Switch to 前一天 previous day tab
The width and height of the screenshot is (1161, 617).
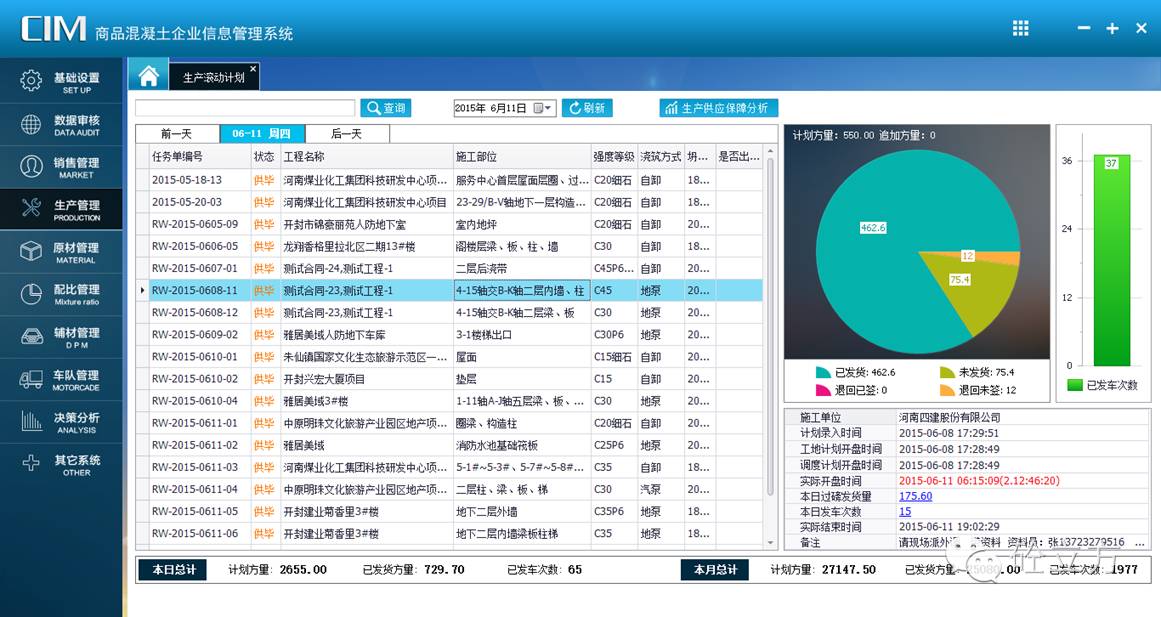click(177, 134)
